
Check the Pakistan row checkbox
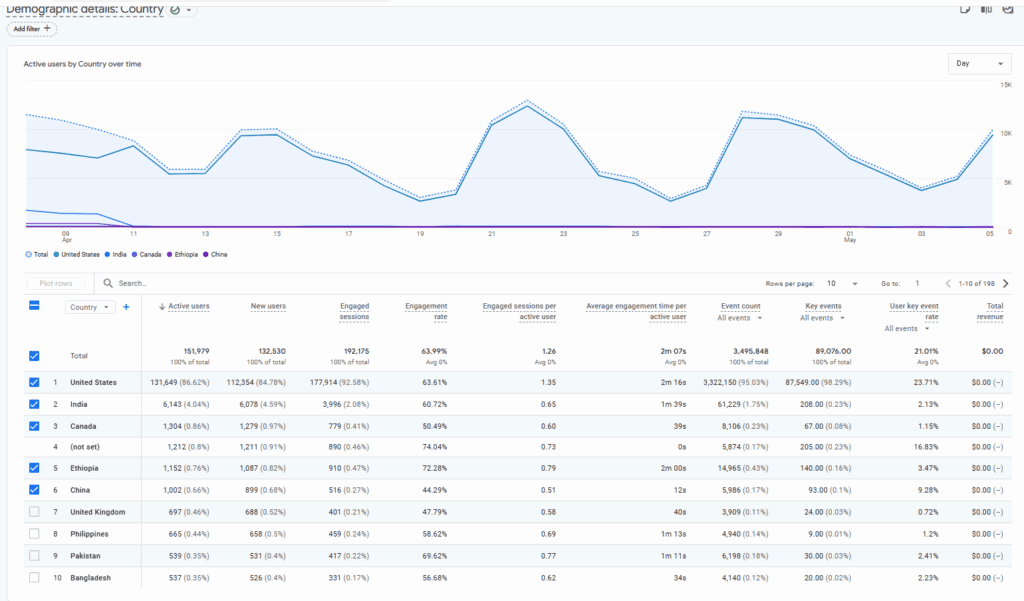tap(34, 556)
